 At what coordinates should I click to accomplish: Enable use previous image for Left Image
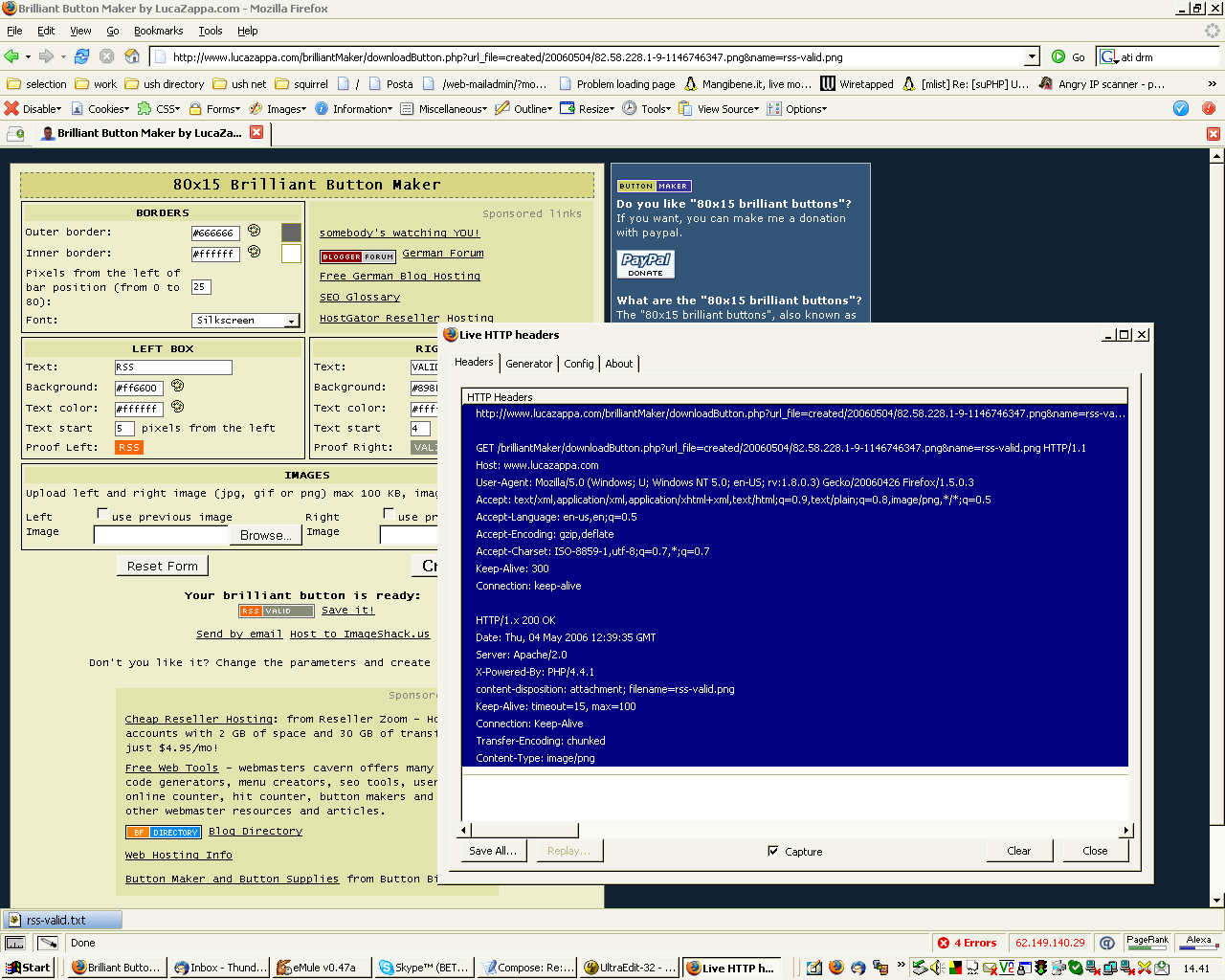(102, 514)
